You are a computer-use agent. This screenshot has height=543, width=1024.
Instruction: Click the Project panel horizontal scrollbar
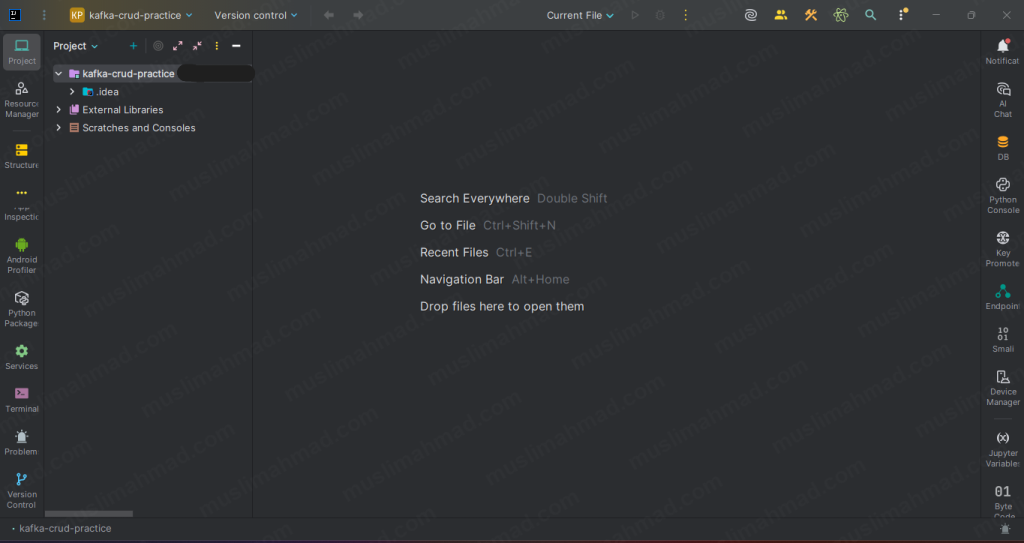pyautogui.click(x=89, y=514)
